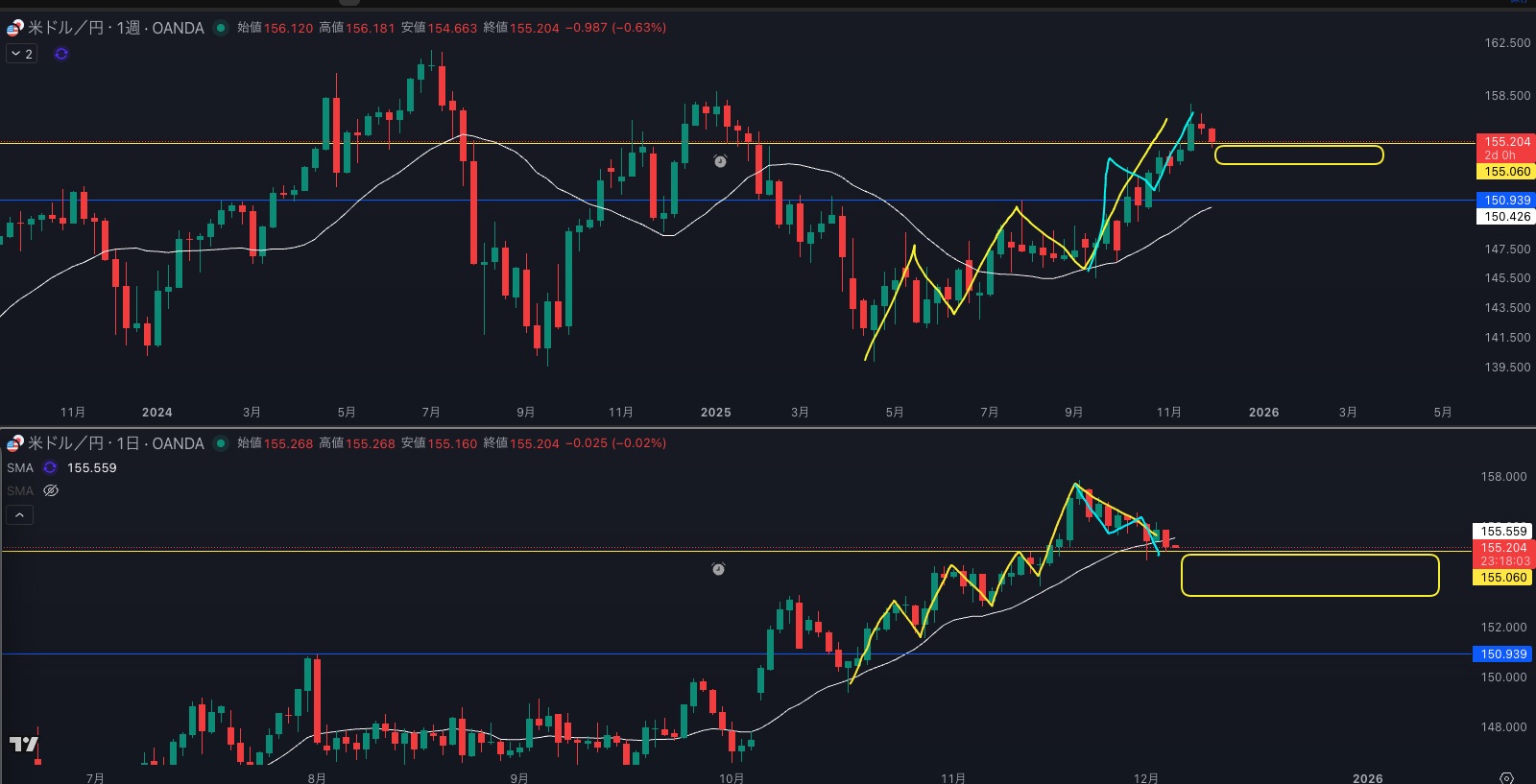Screen dimensions: 1536x784
Task: Click the pane resize handle at top center
Action: pos(350,2)
